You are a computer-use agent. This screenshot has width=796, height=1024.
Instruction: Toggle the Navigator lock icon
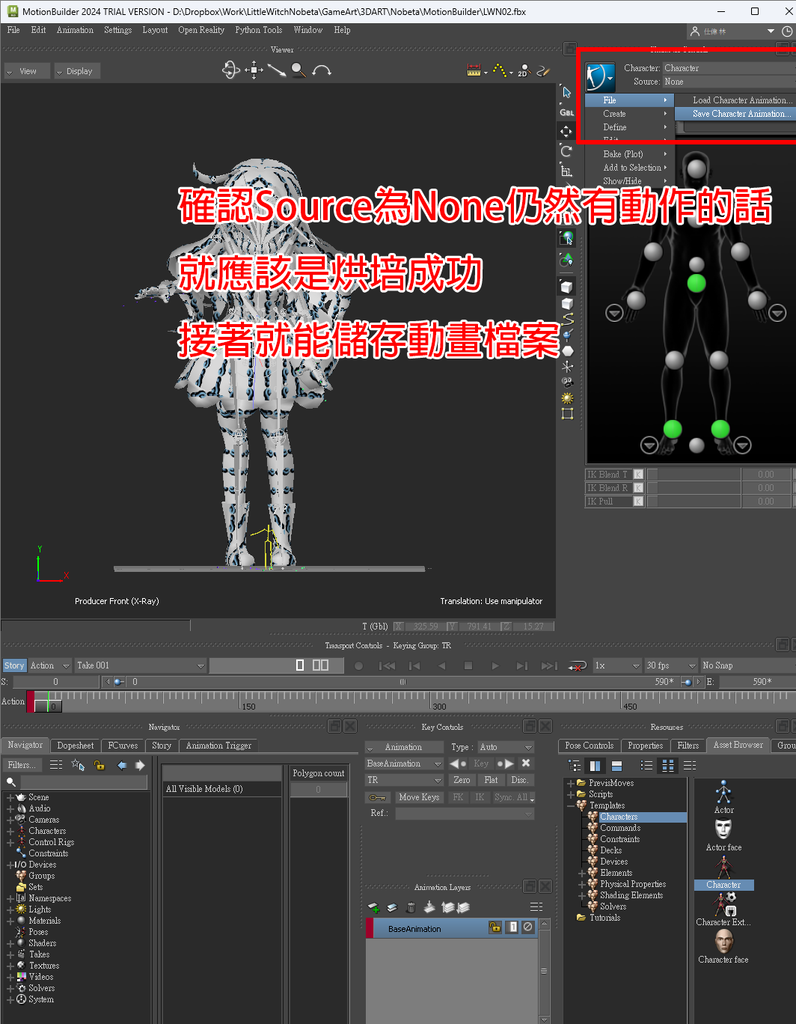tap(99, 765)
